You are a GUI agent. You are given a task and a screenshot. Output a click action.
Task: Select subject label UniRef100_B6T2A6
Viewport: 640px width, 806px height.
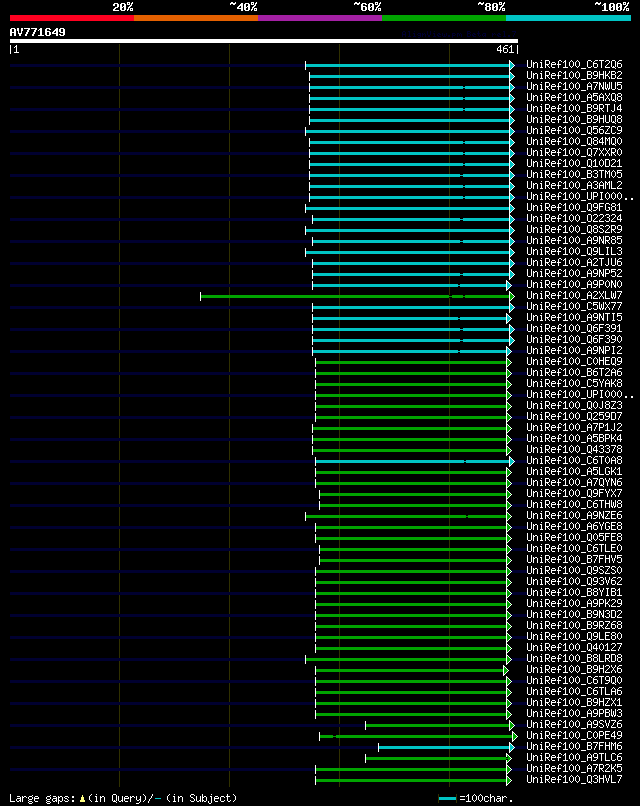pos(574,372)
